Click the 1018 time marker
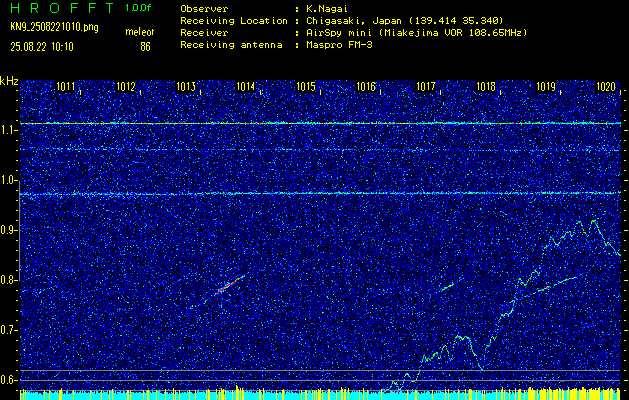Viewport: 629px width, 400px height. (x=486, y=87)
